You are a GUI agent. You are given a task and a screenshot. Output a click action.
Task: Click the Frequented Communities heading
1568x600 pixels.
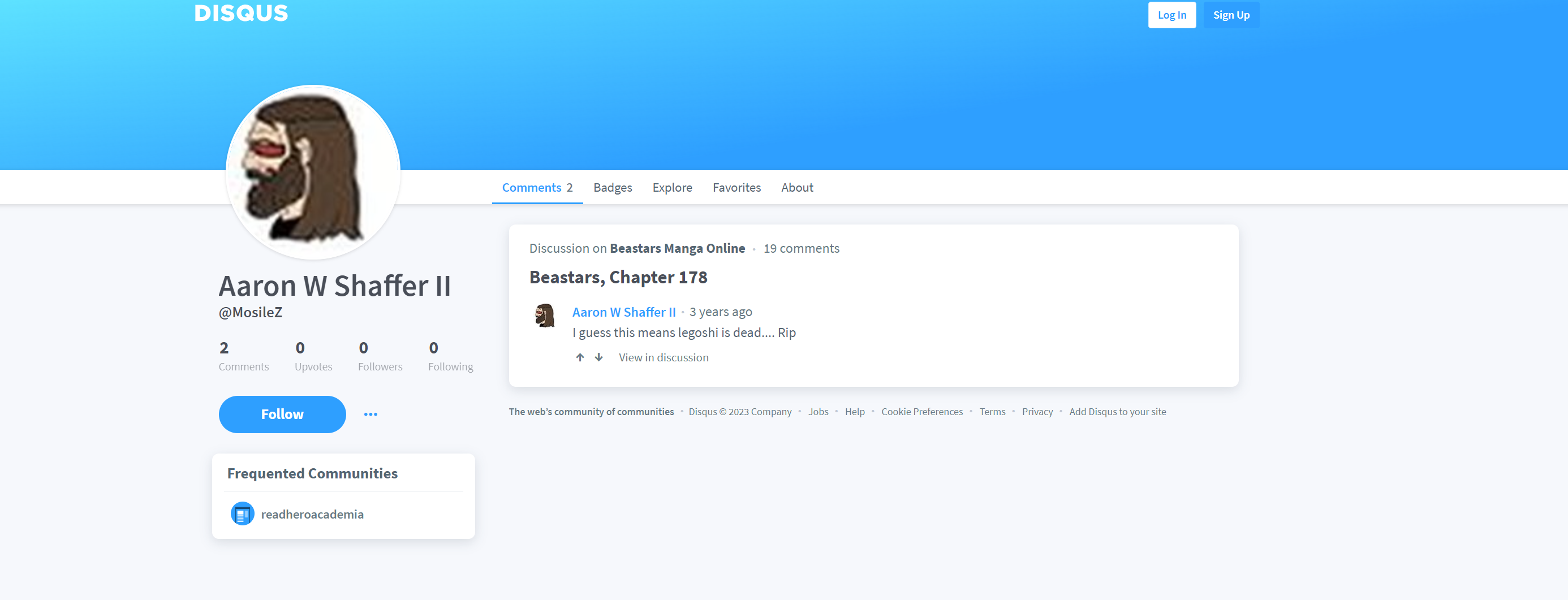(312, 473)
